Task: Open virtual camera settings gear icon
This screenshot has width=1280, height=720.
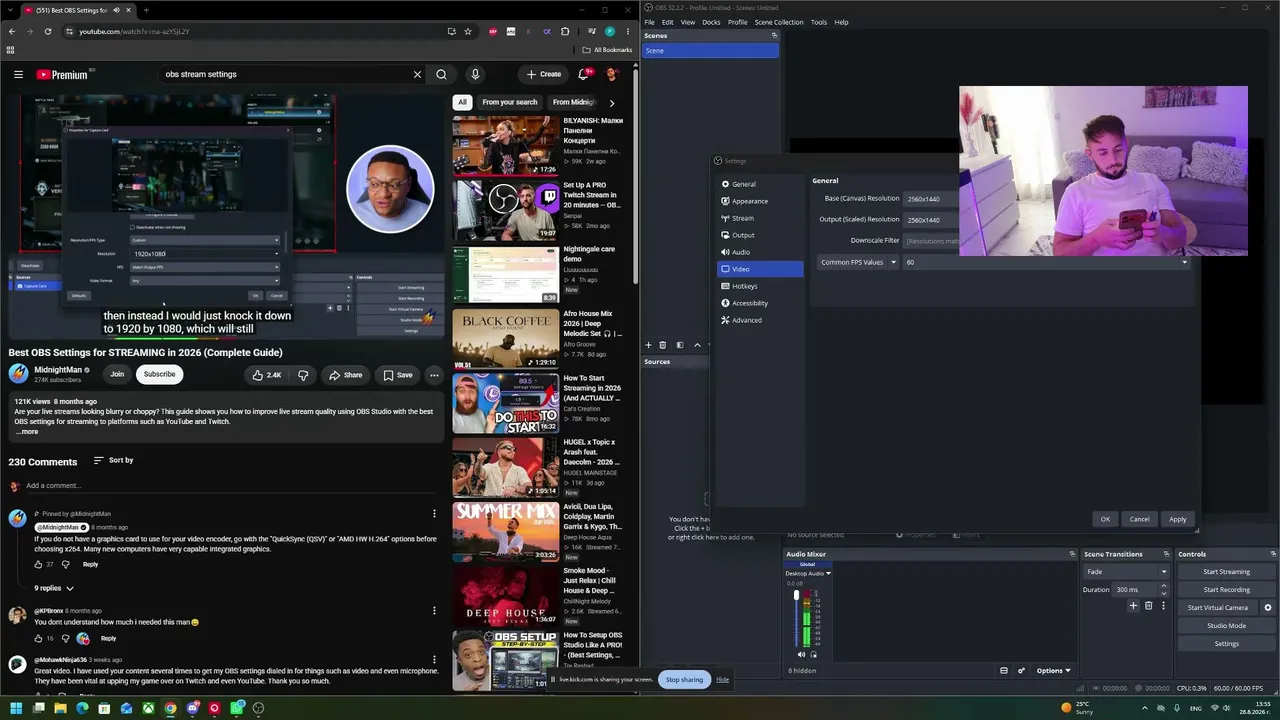Action: [1268, 607]
